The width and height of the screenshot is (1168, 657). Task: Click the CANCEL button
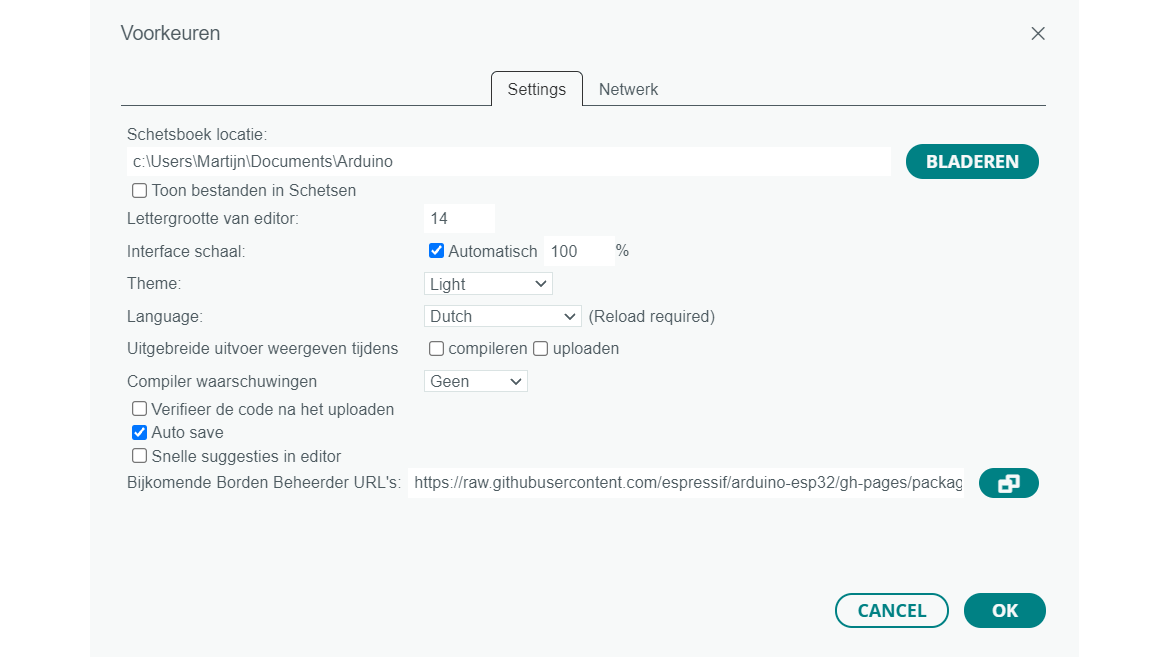click(891, 610)
